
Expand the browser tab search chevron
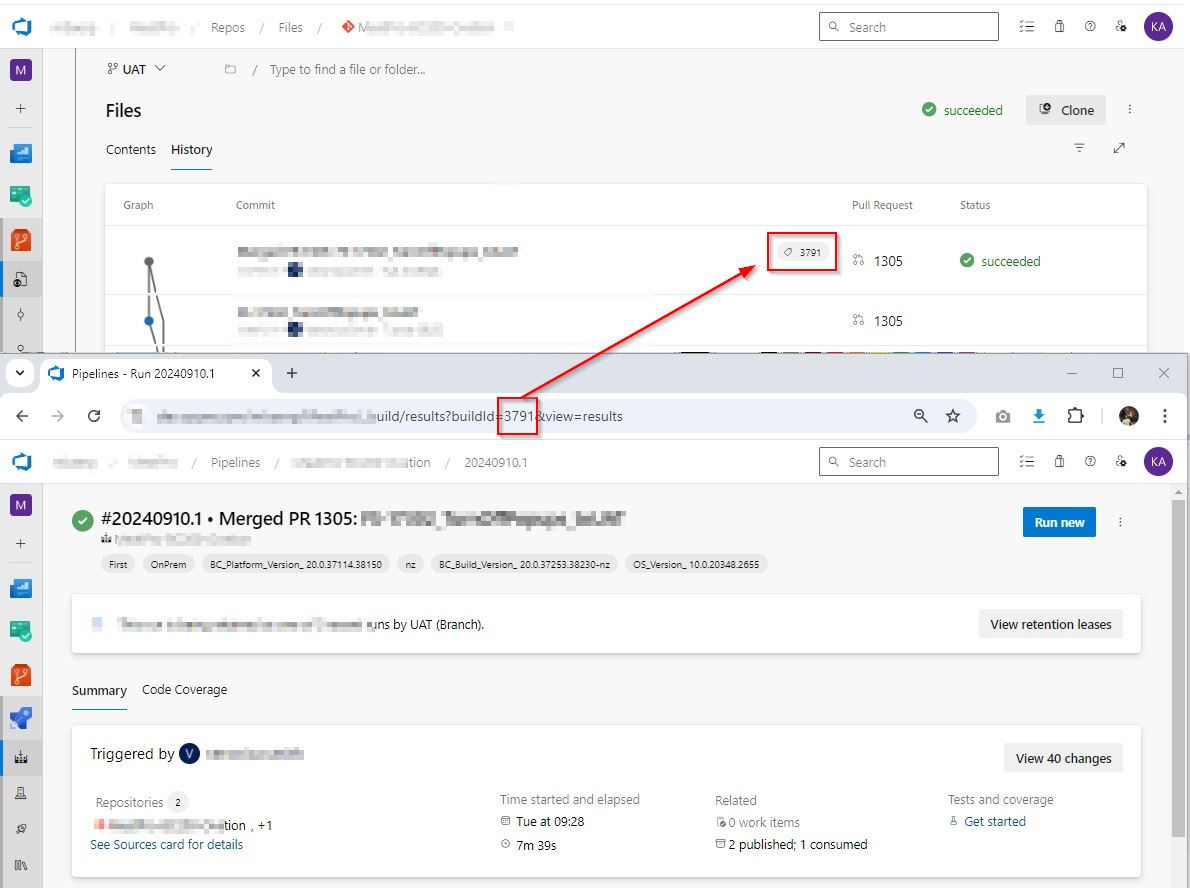[20, 373]
